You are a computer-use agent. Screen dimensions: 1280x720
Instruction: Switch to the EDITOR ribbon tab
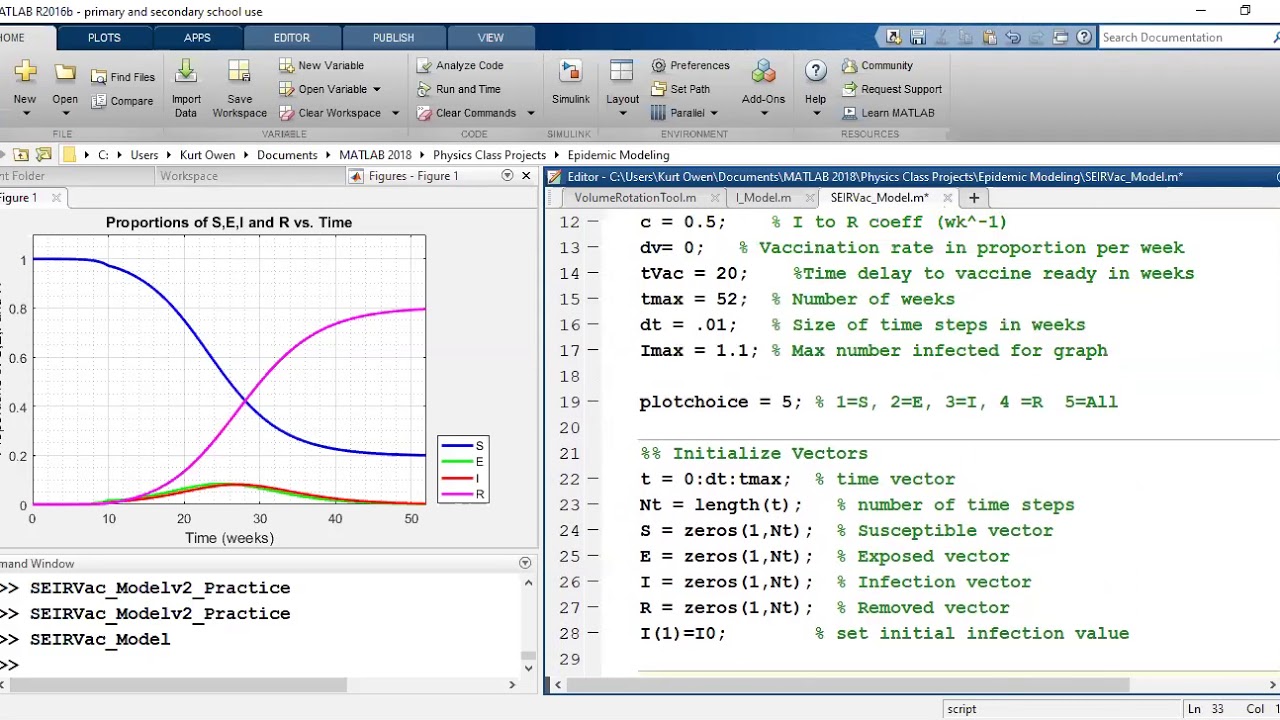[x=292, y=37]
